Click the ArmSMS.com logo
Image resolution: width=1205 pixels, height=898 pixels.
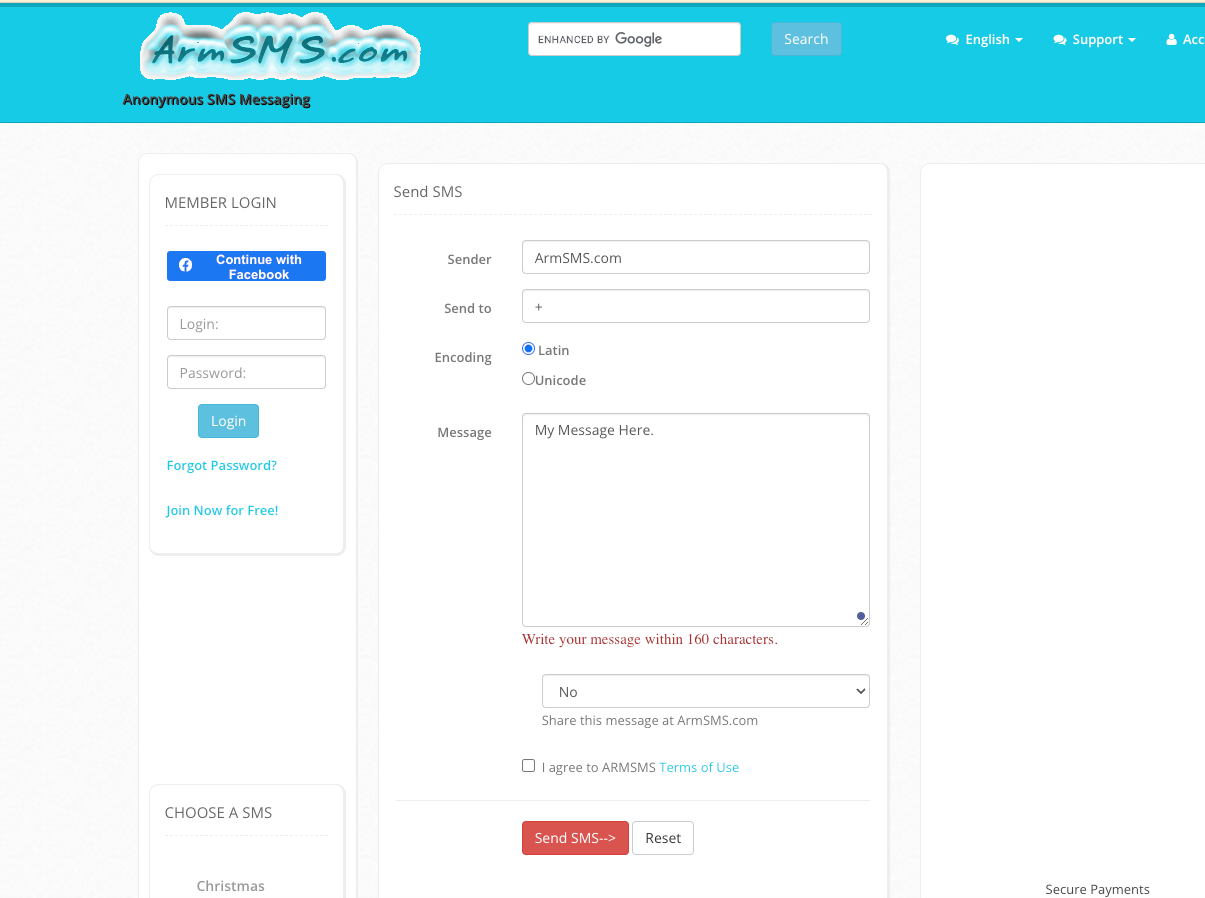[280, 48]
